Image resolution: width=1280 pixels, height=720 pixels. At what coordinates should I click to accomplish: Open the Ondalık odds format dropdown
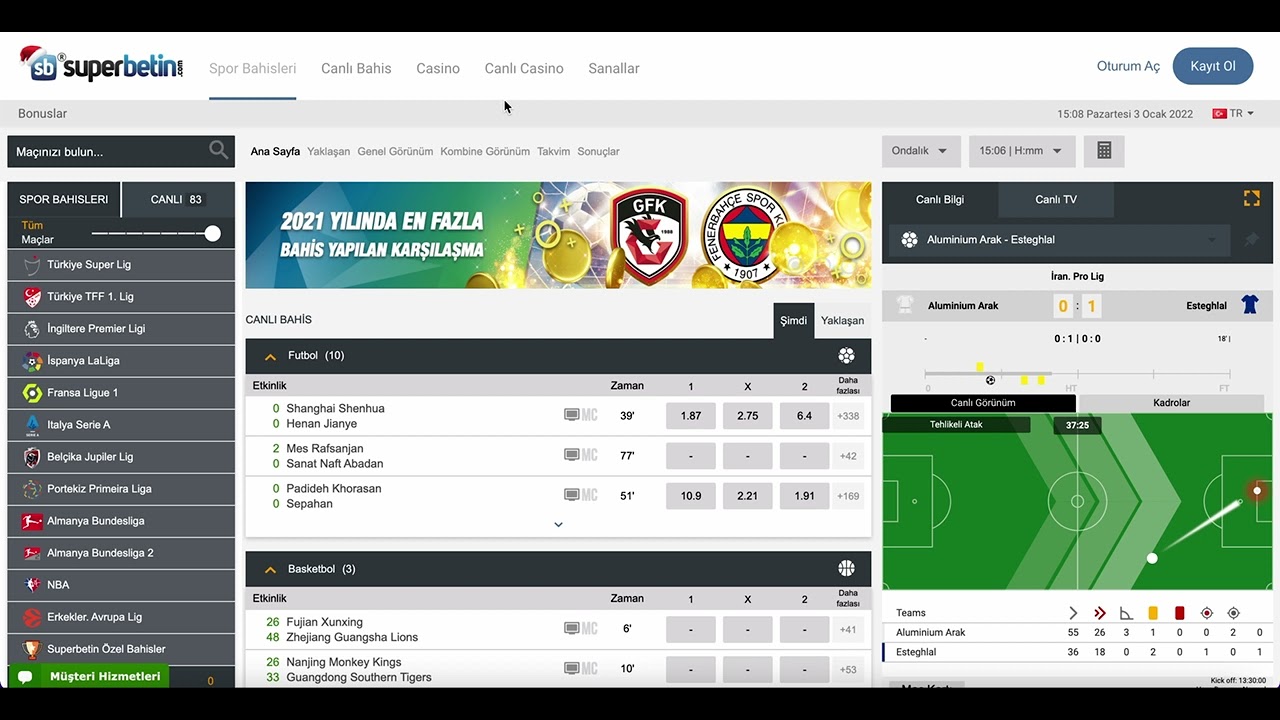(921, 151)
